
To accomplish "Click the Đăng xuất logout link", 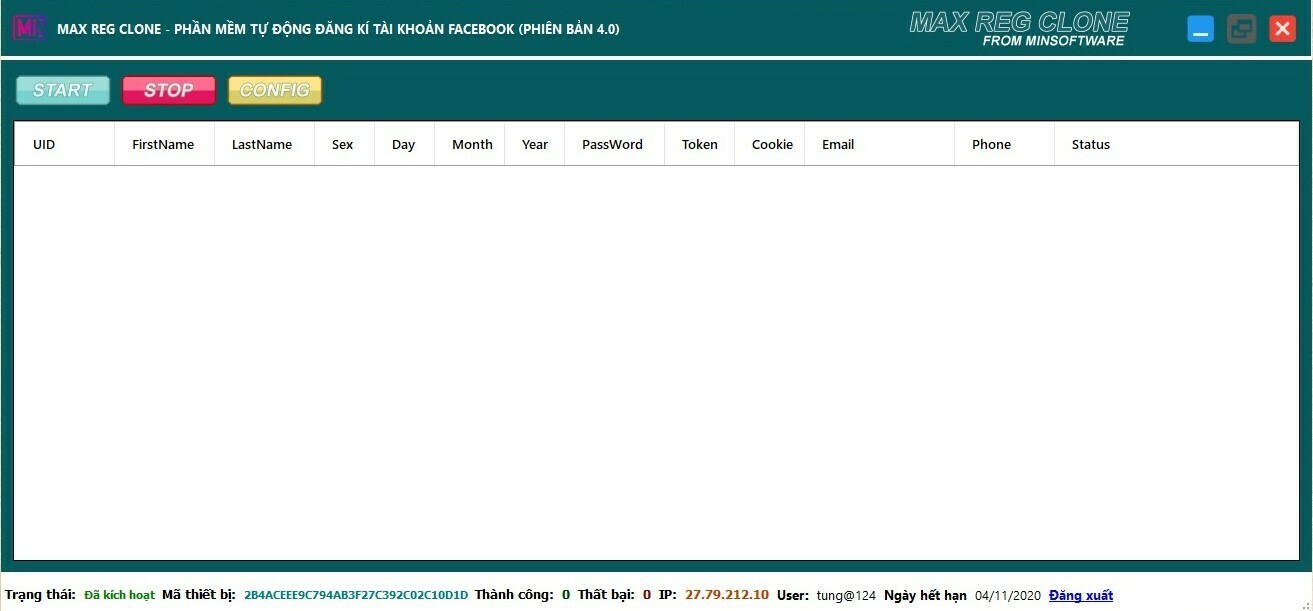I will pyautogui.click(x=1081, y=595).
